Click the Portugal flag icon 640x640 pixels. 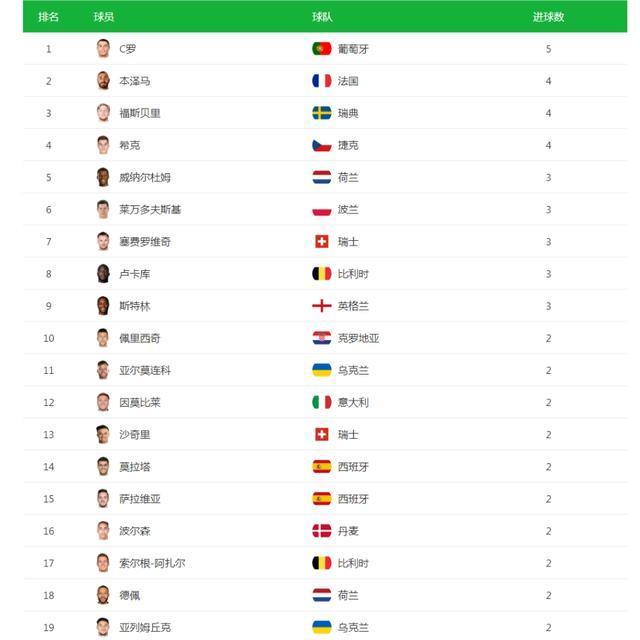[322, 49]
